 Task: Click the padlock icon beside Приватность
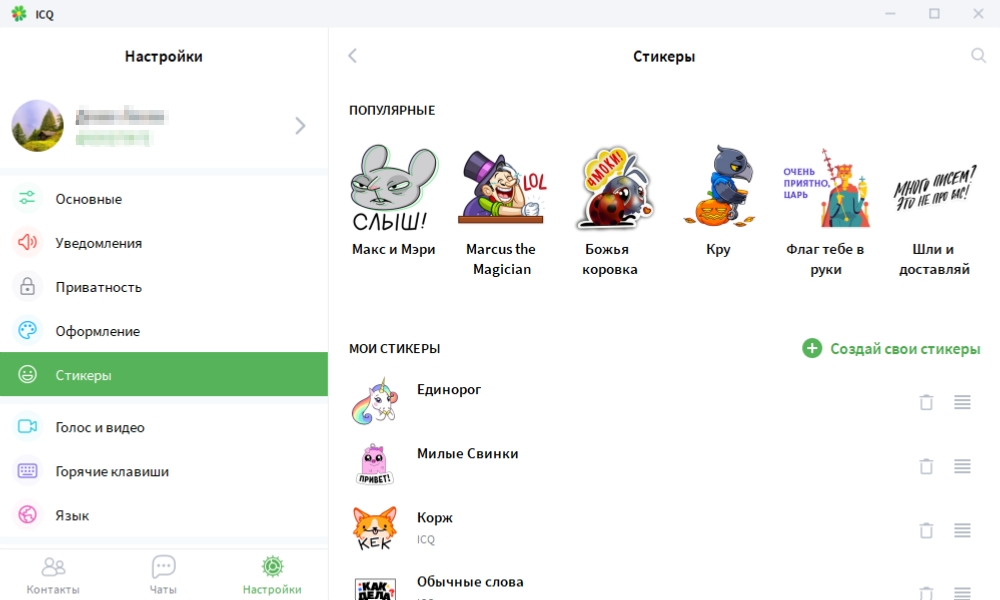tap(27, 286)
